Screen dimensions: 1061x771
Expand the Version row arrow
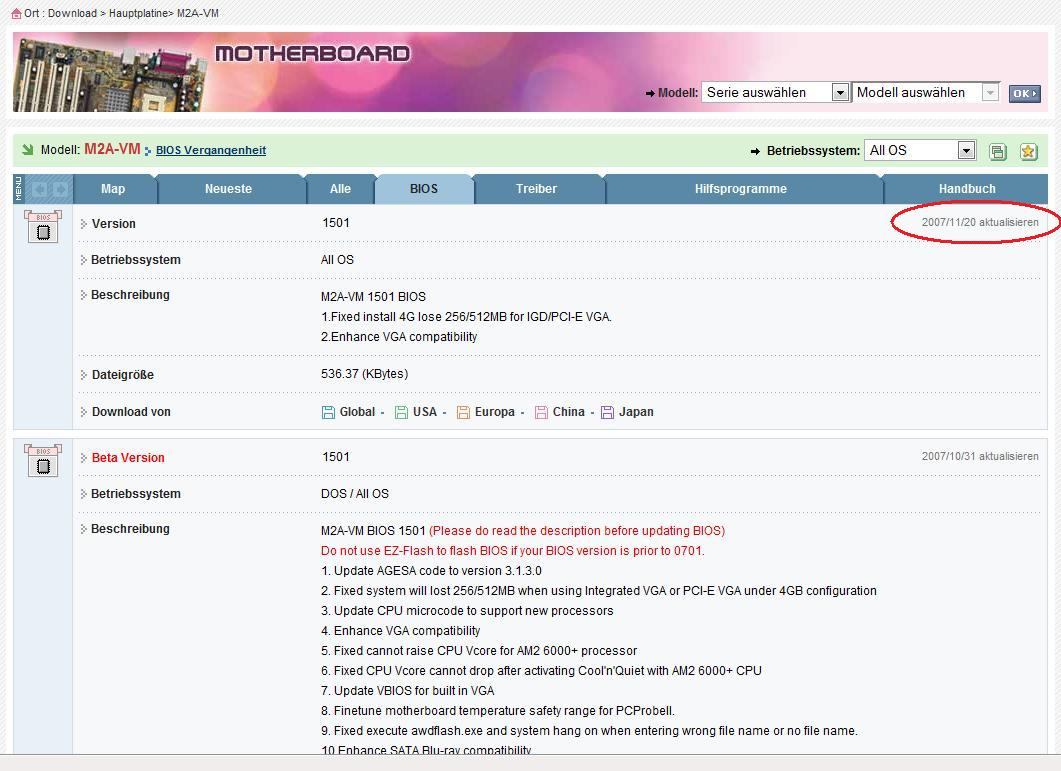[84, 224]
